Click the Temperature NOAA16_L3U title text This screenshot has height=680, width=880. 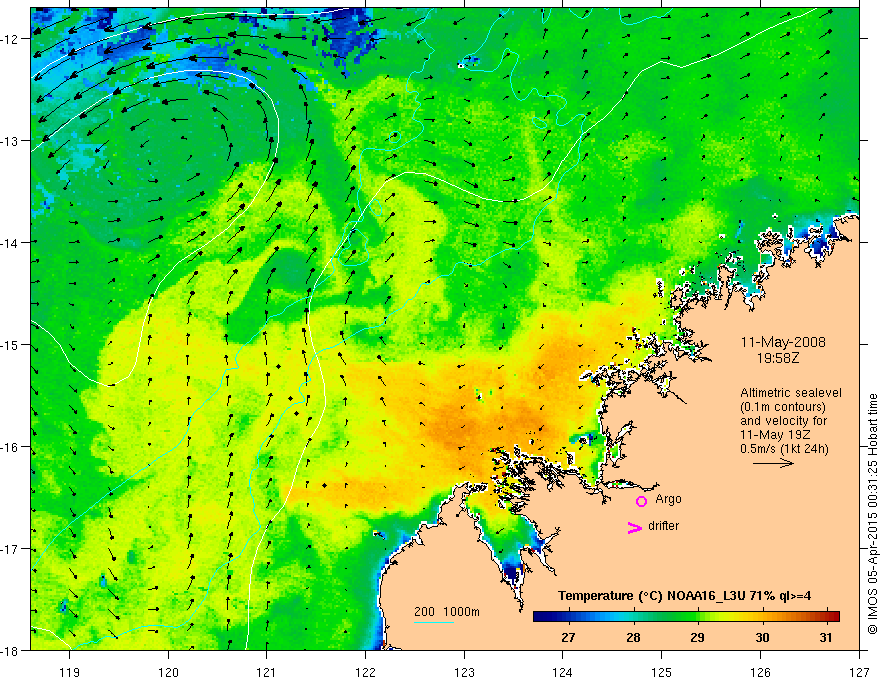(x=685, y=596)
